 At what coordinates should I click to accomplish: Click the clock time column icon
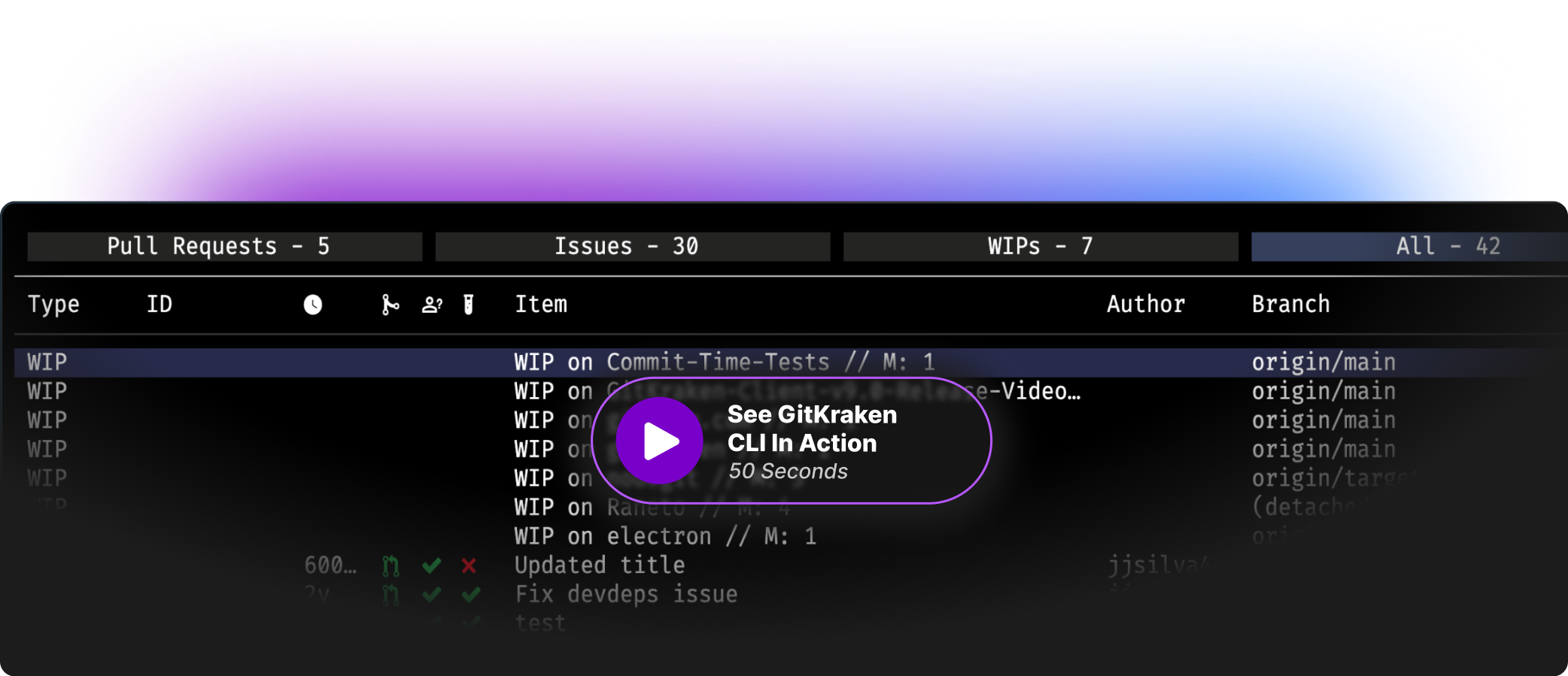click(x=312, y=305)
